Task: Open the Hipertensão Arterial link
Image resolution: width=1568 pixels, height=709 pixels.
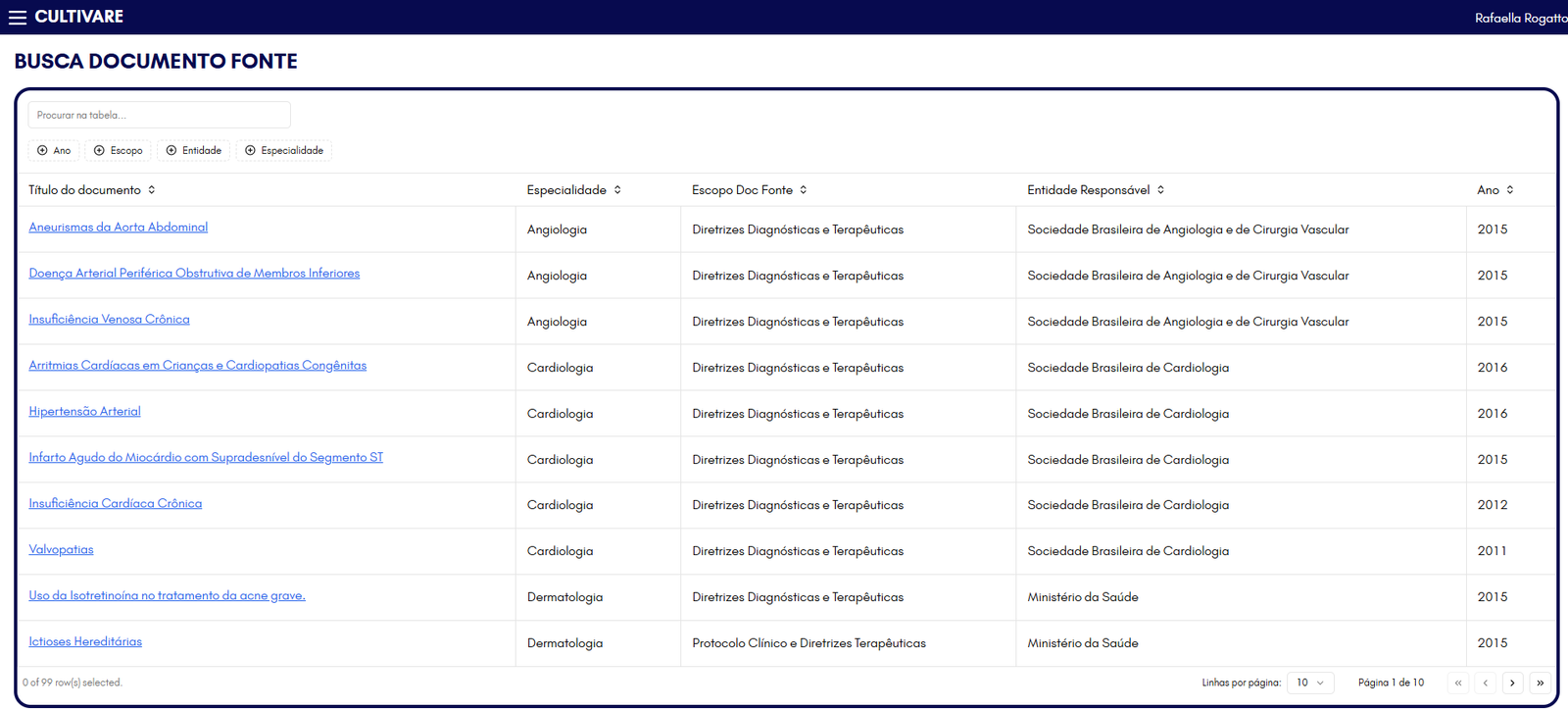Action: pos(84,412)
